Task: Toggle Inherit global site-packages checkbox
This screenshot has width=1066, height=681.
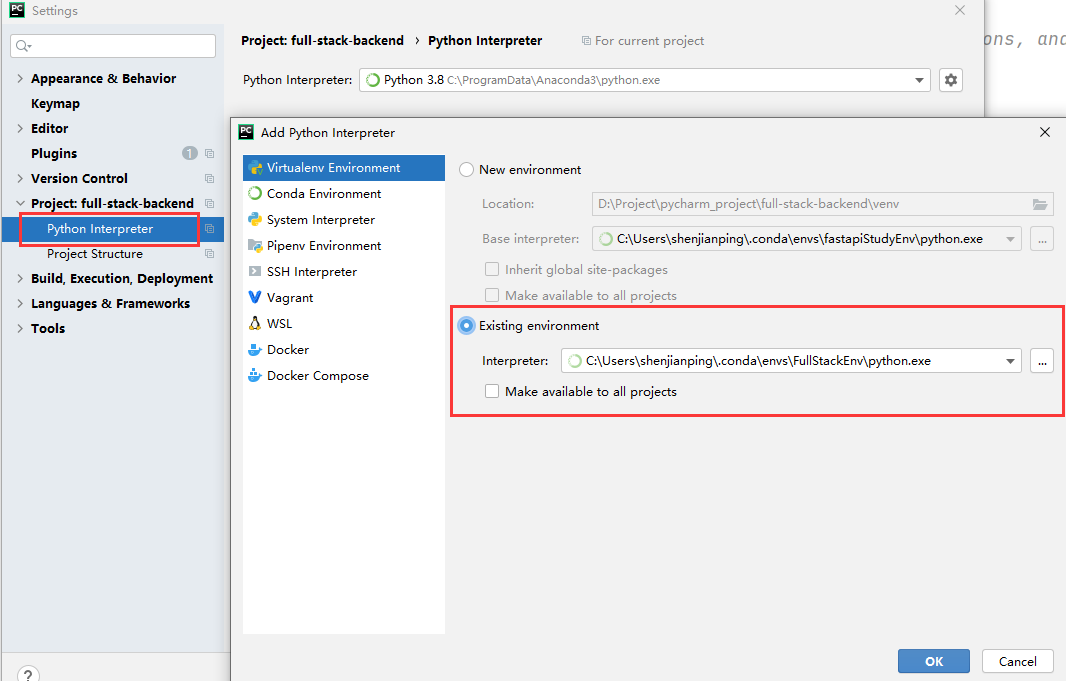Action: click(x=492, y=269)
